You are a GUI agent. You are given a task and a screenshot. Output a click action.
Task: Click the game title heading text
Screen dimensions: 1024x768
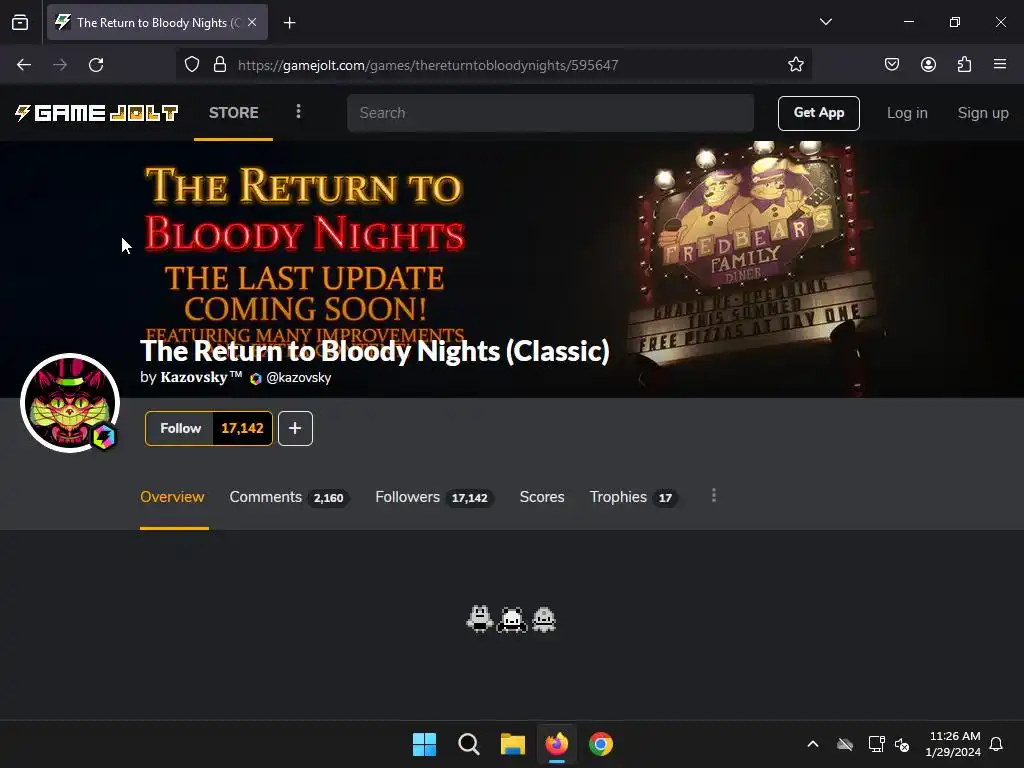click(x=375, y=351)
